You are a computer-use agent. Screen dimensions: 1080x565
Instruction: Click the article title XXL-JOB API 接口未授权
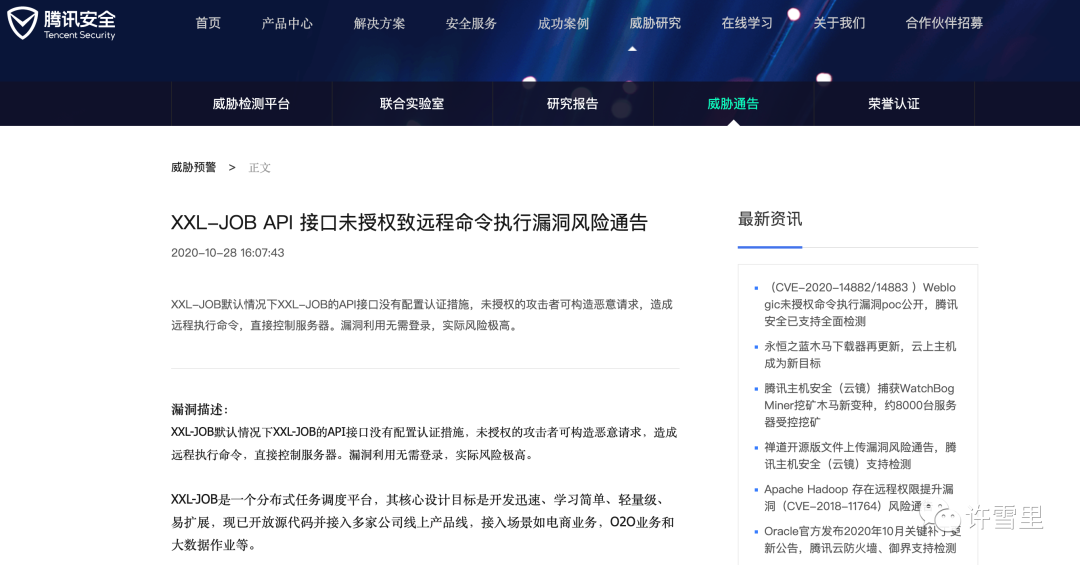point(409,223)
